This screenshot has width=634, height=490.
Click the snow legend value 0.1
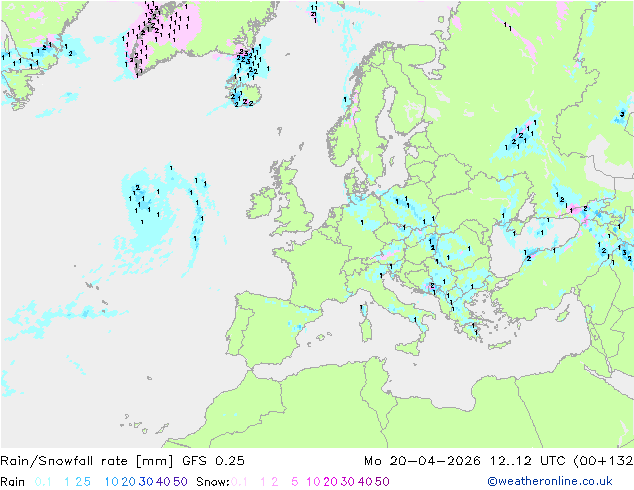239,482
